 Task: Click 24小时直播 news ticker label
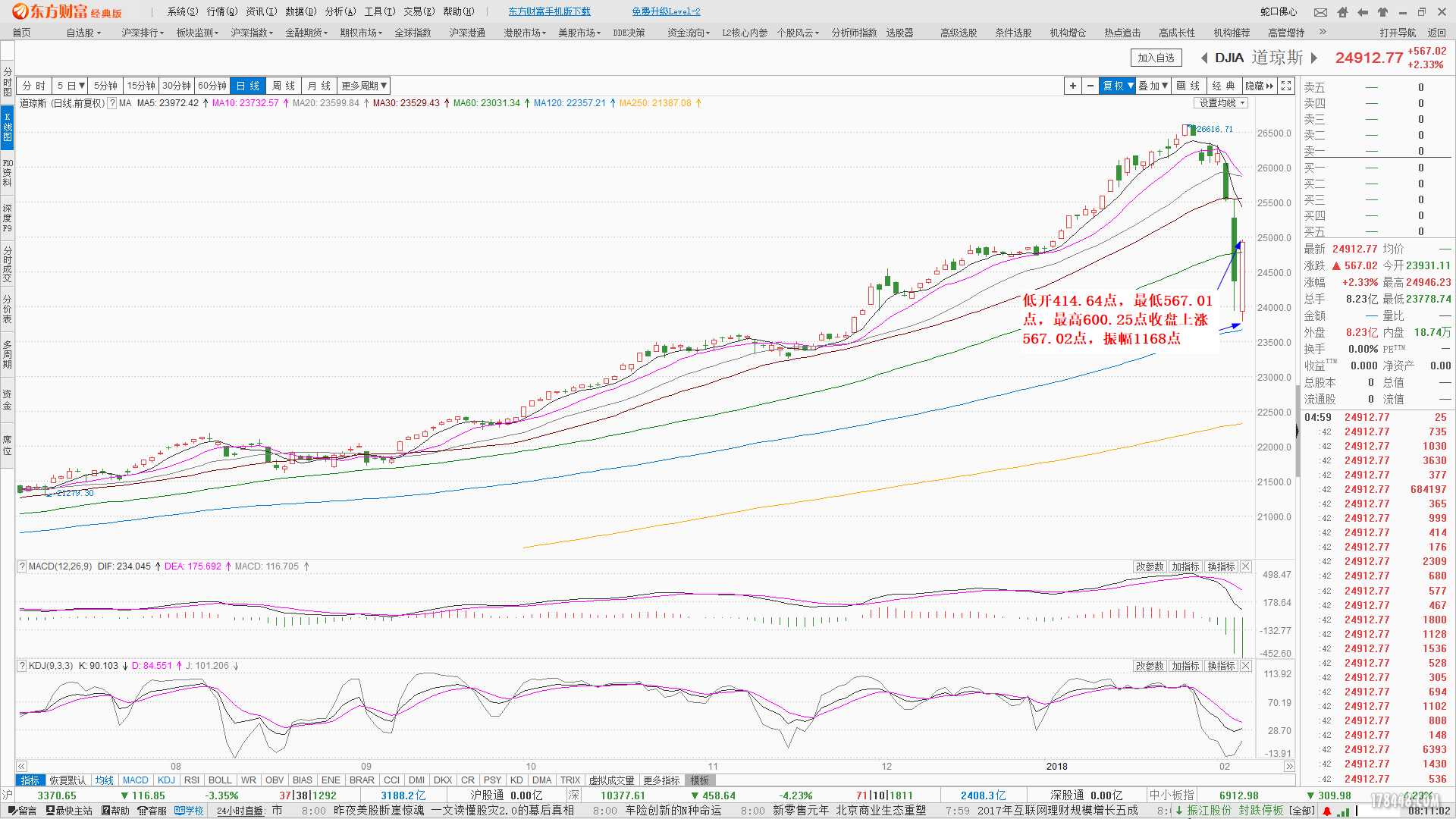click(240, 811)
